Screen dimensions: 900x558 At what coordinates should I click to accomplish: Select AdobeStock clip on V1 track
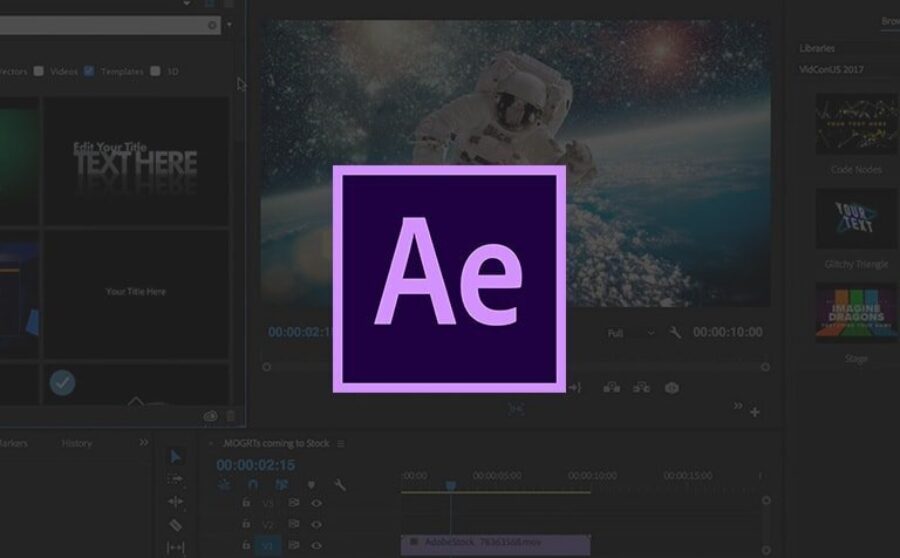(495, 544)
